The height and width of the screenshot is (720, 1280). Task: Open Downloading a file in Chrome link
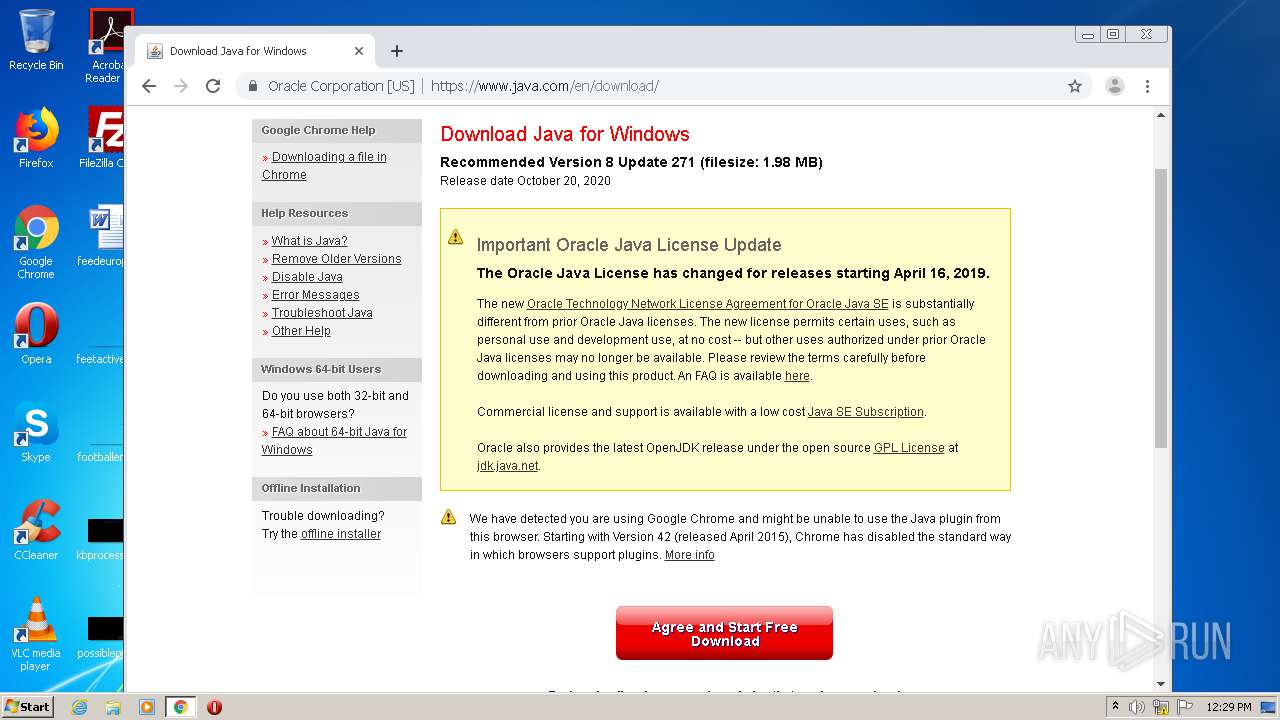coord(324,166)
